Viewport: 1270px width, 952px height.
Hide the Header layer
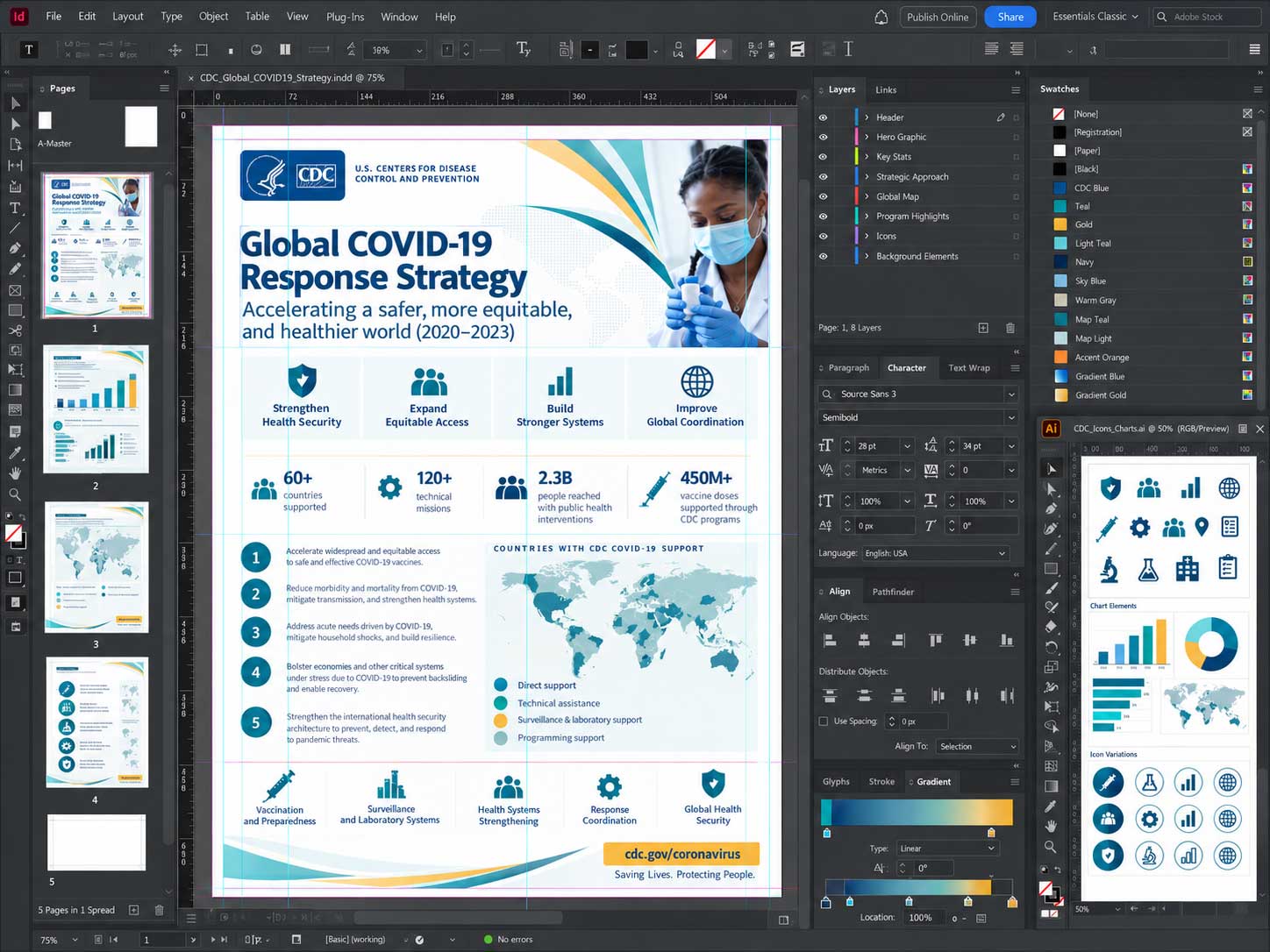pyautogui.click(x=823, y=117)
